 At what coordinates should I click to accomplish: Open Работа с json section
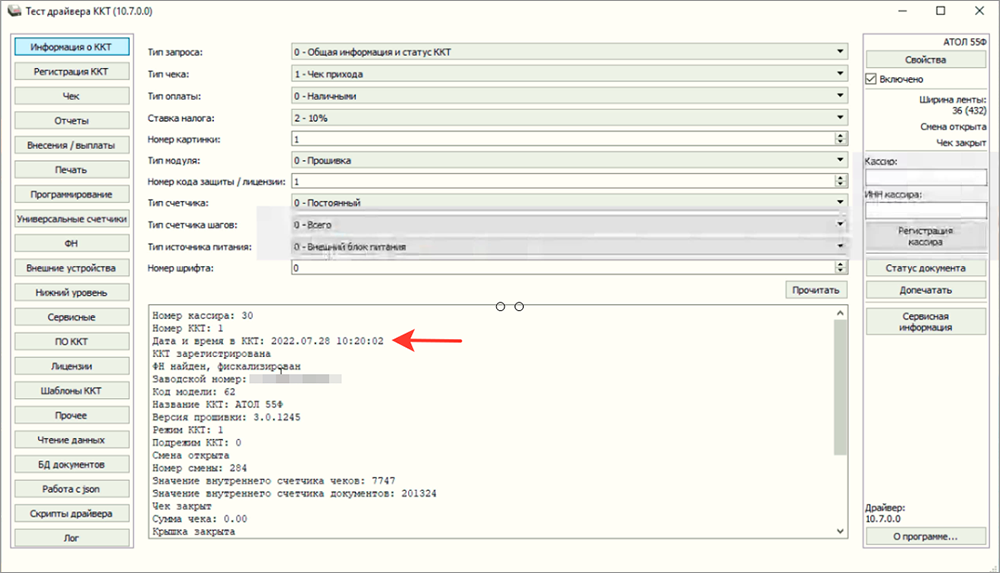point(71,489)
